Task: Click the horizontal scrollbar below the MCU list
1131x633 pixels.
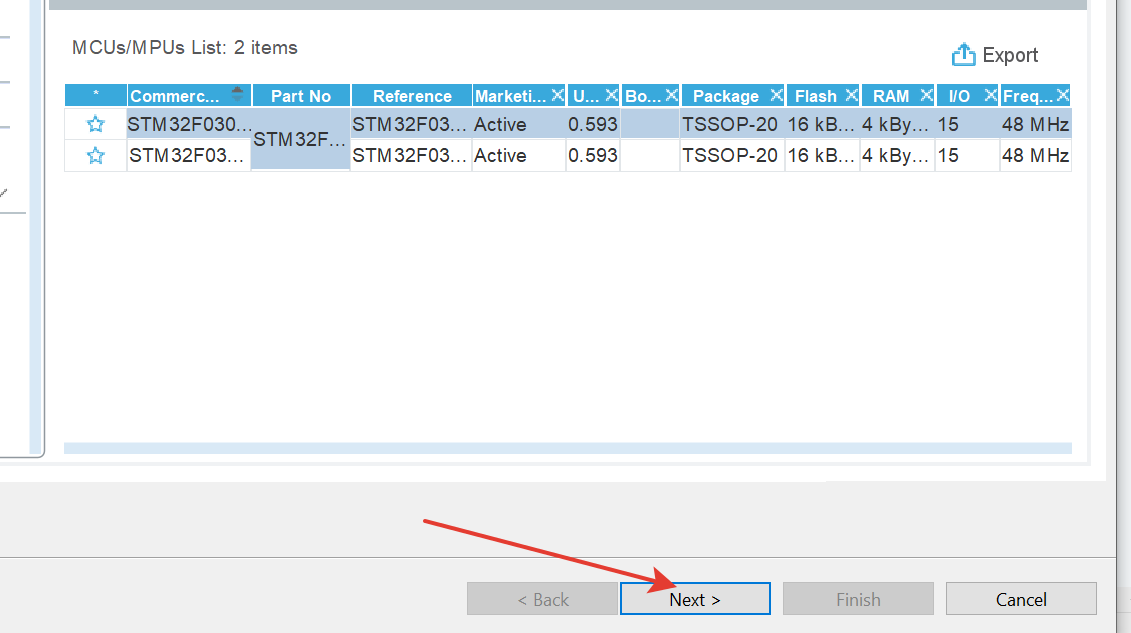Action: click(568, 448)
